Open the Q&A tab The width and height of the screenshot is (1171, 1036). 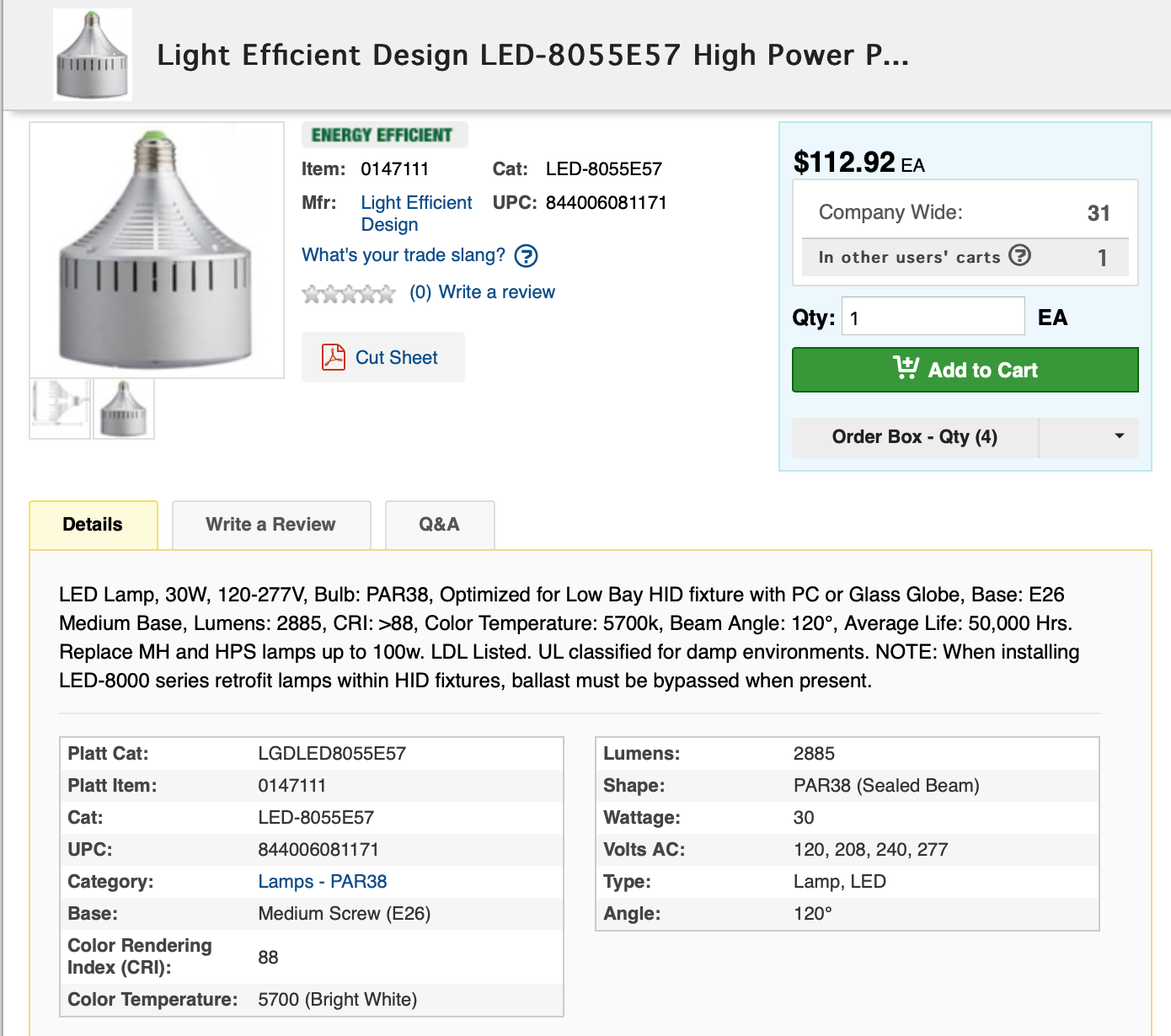(x=439, y=524)
